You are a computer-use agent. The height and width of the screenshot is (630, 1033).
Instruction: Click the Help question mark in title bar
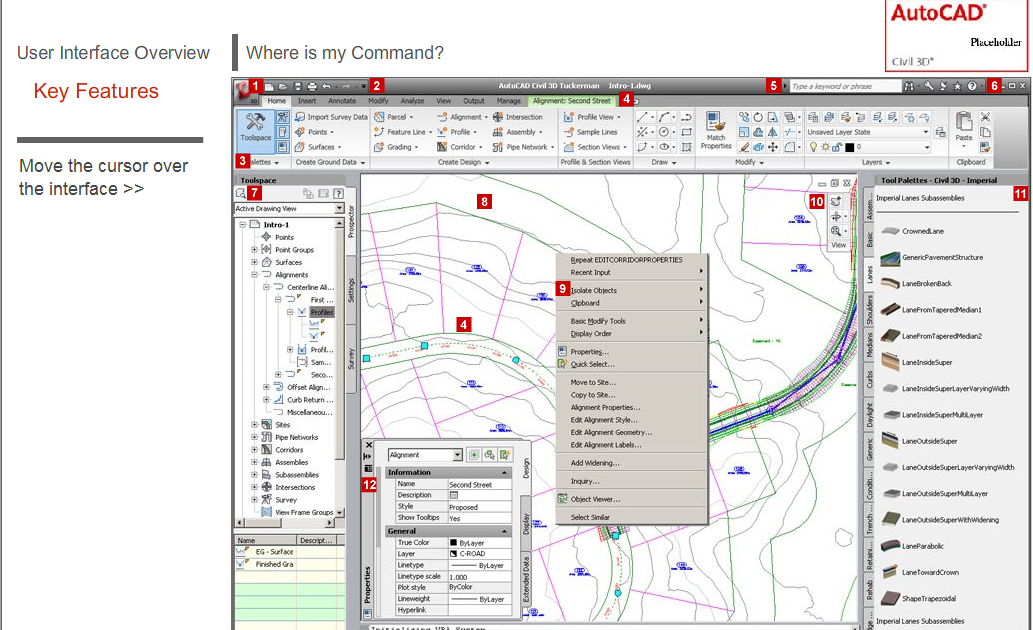pos(972,86)
